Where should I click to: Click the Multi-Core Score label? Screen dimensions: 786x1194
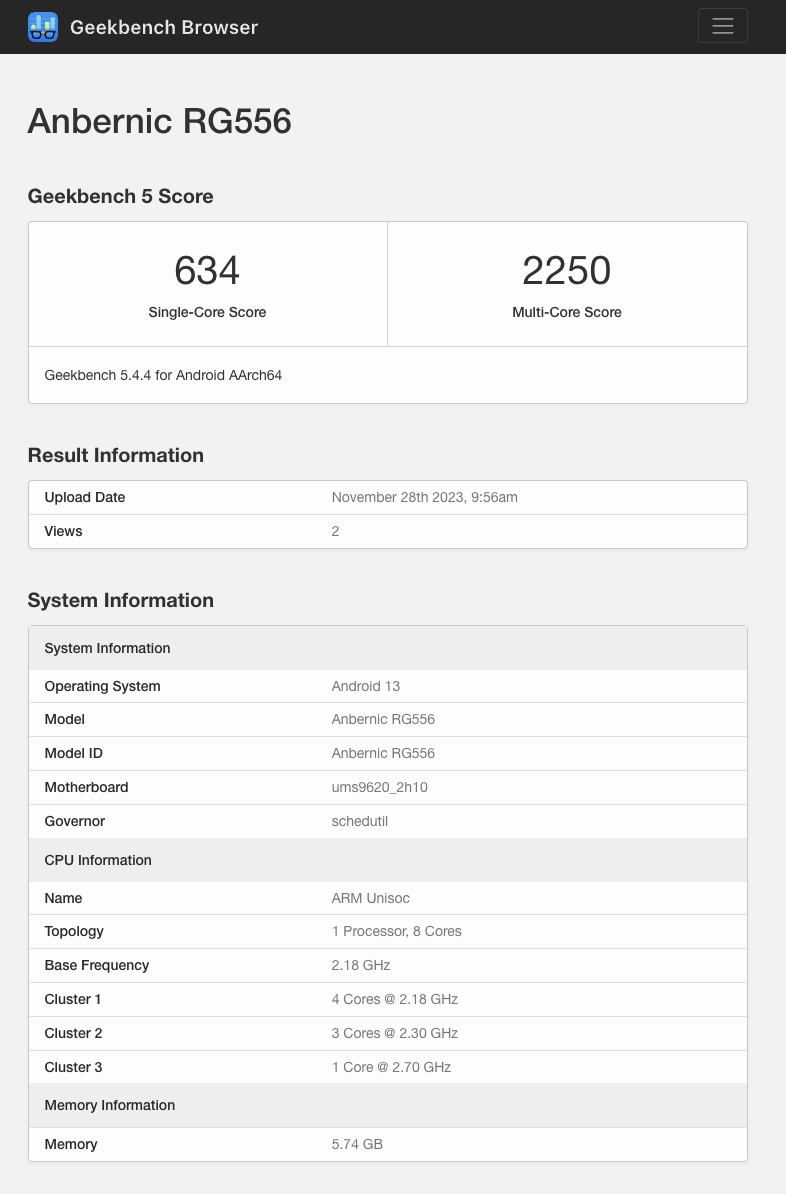tap(567, 312)
